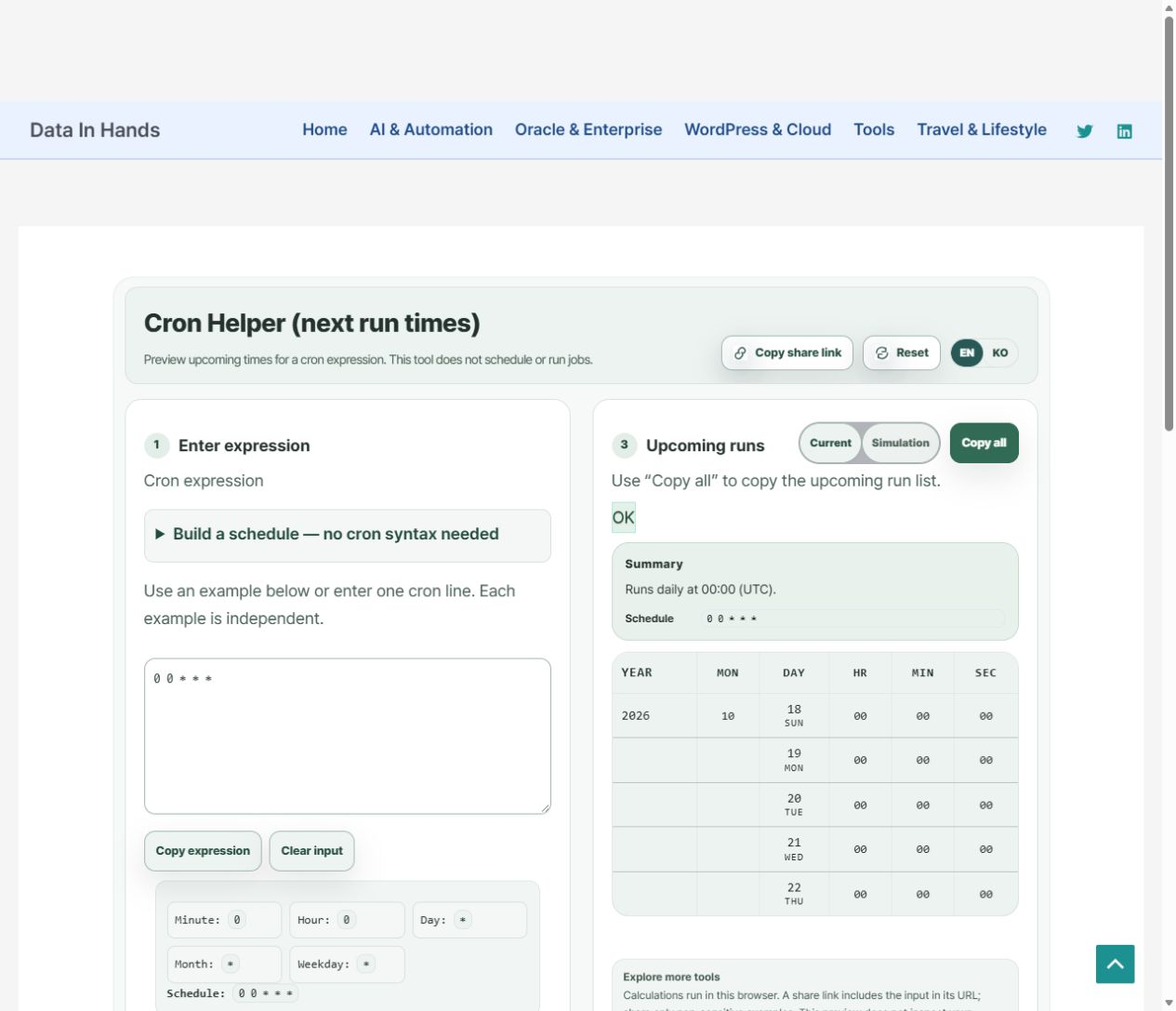
Task: Open WordPress & Cloud menu
Action: click(758, 130)
